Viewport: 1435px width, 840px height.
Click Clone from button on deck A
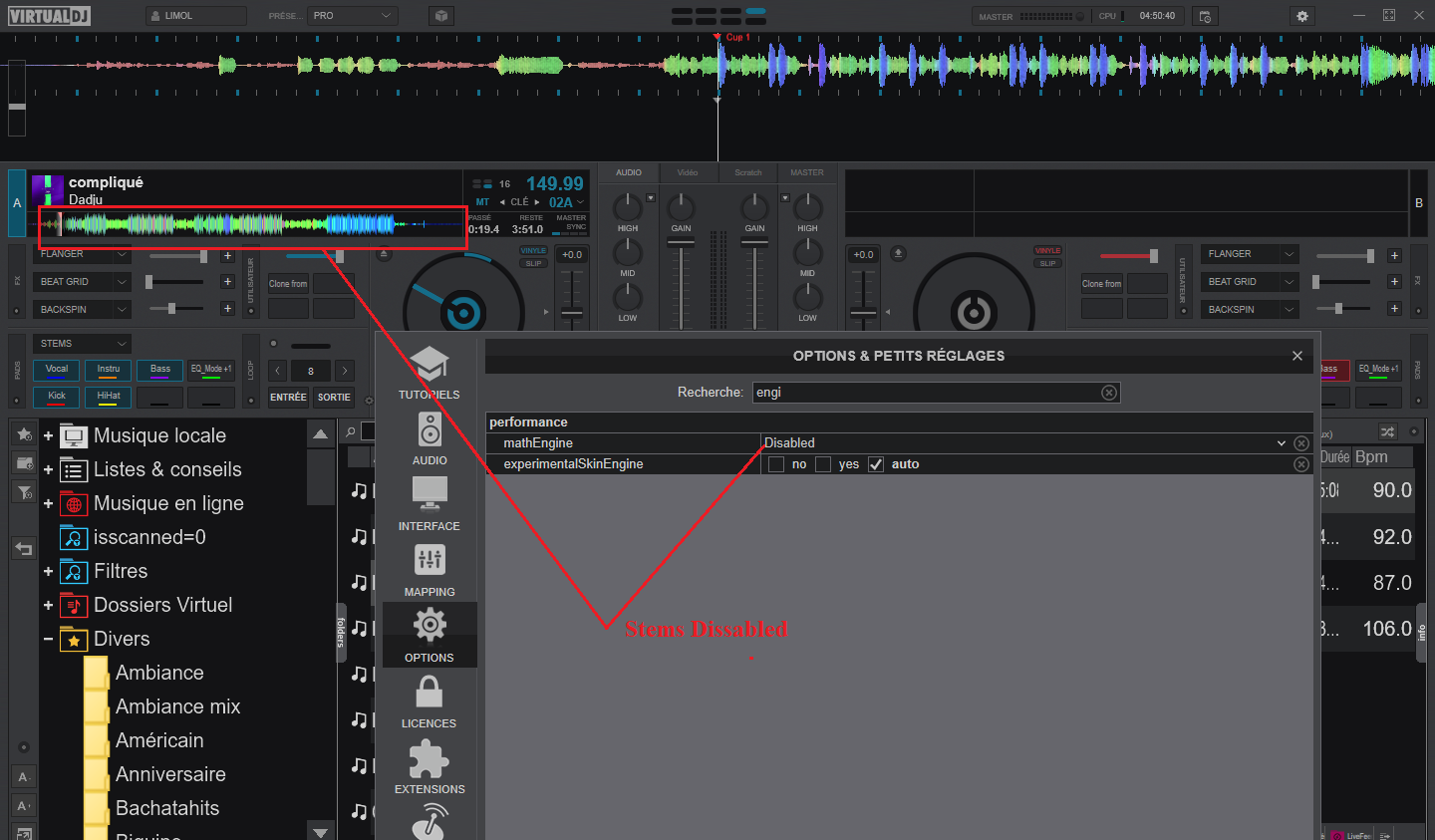[x=289, y=284]
